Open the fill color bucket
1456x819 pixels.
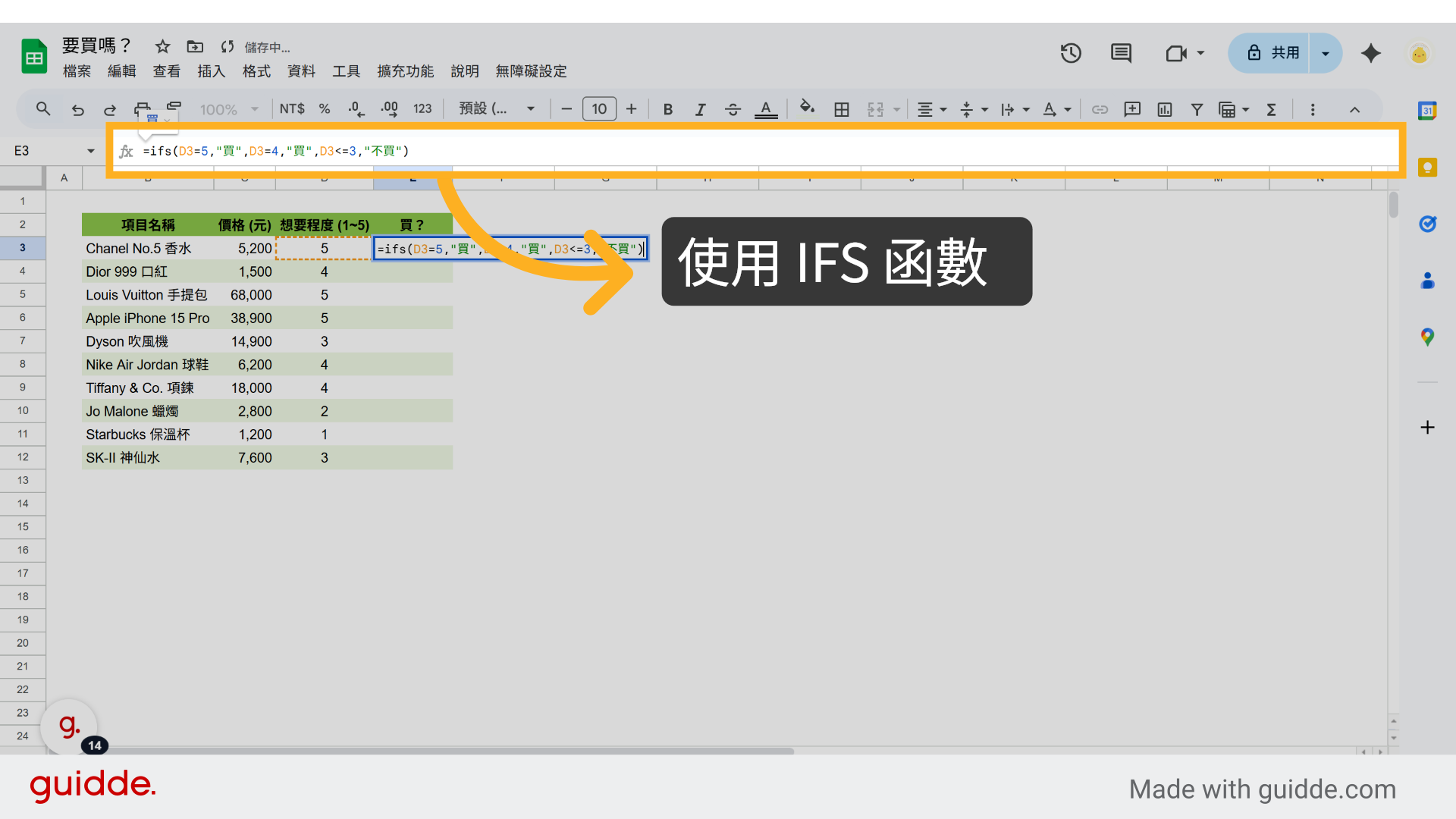pos(807,108)
